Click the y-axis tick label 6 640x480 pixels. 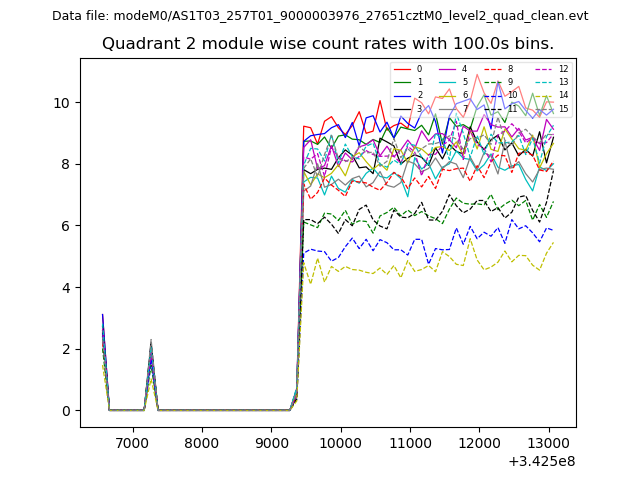66,227
